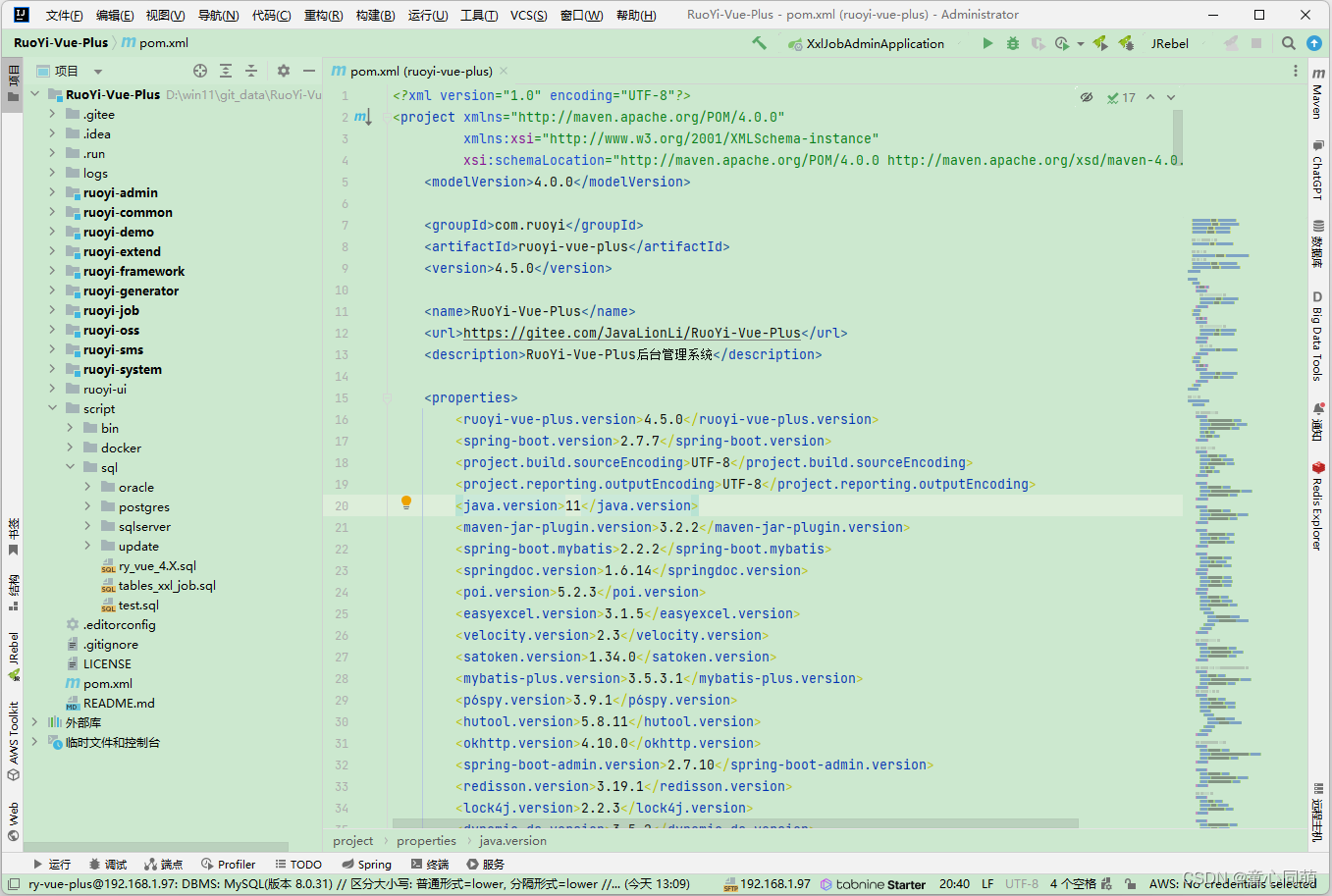
Task: Jump to next highlighted problem arrow
Action: coord(1171,97)
